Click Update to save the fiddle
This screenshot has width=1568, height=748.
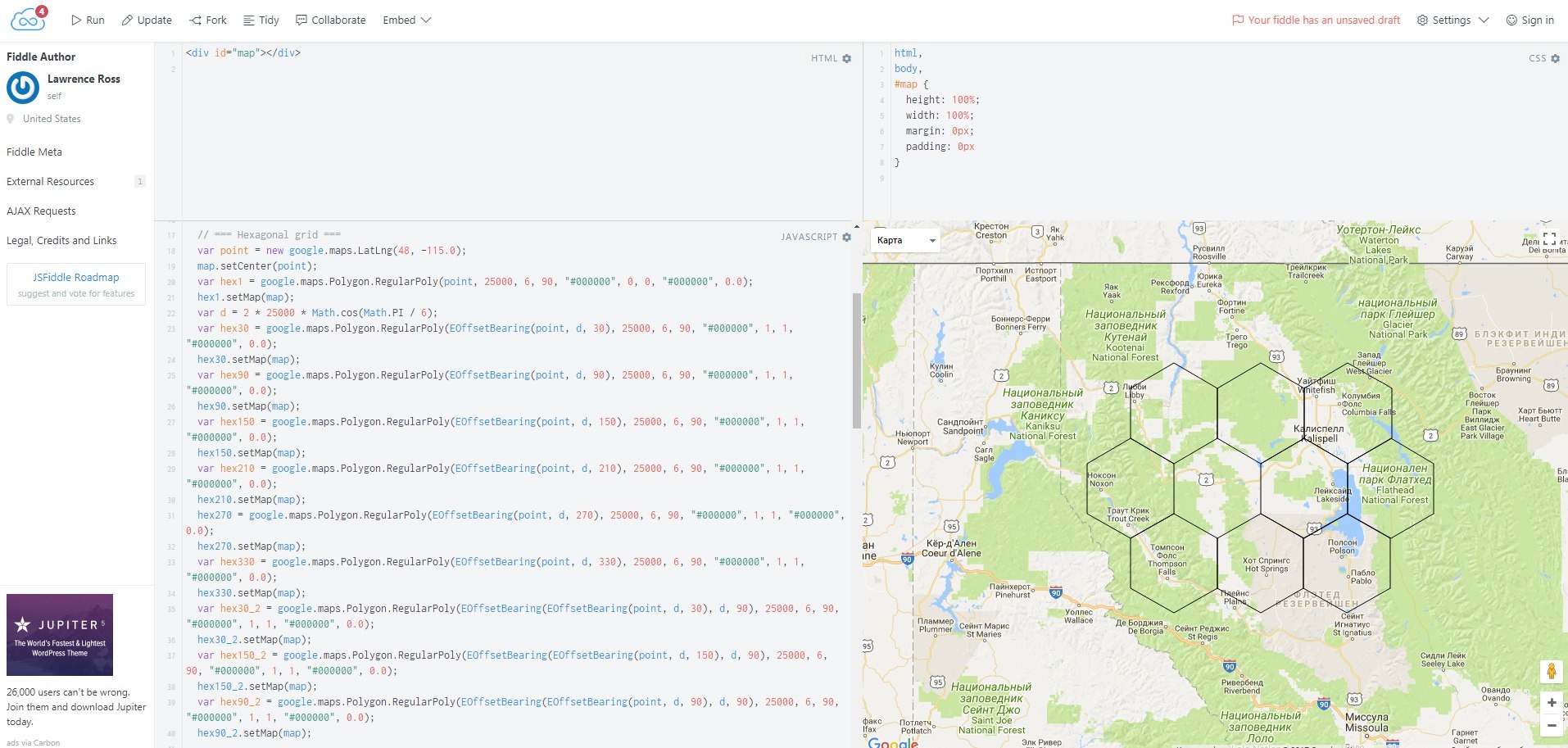147,20
